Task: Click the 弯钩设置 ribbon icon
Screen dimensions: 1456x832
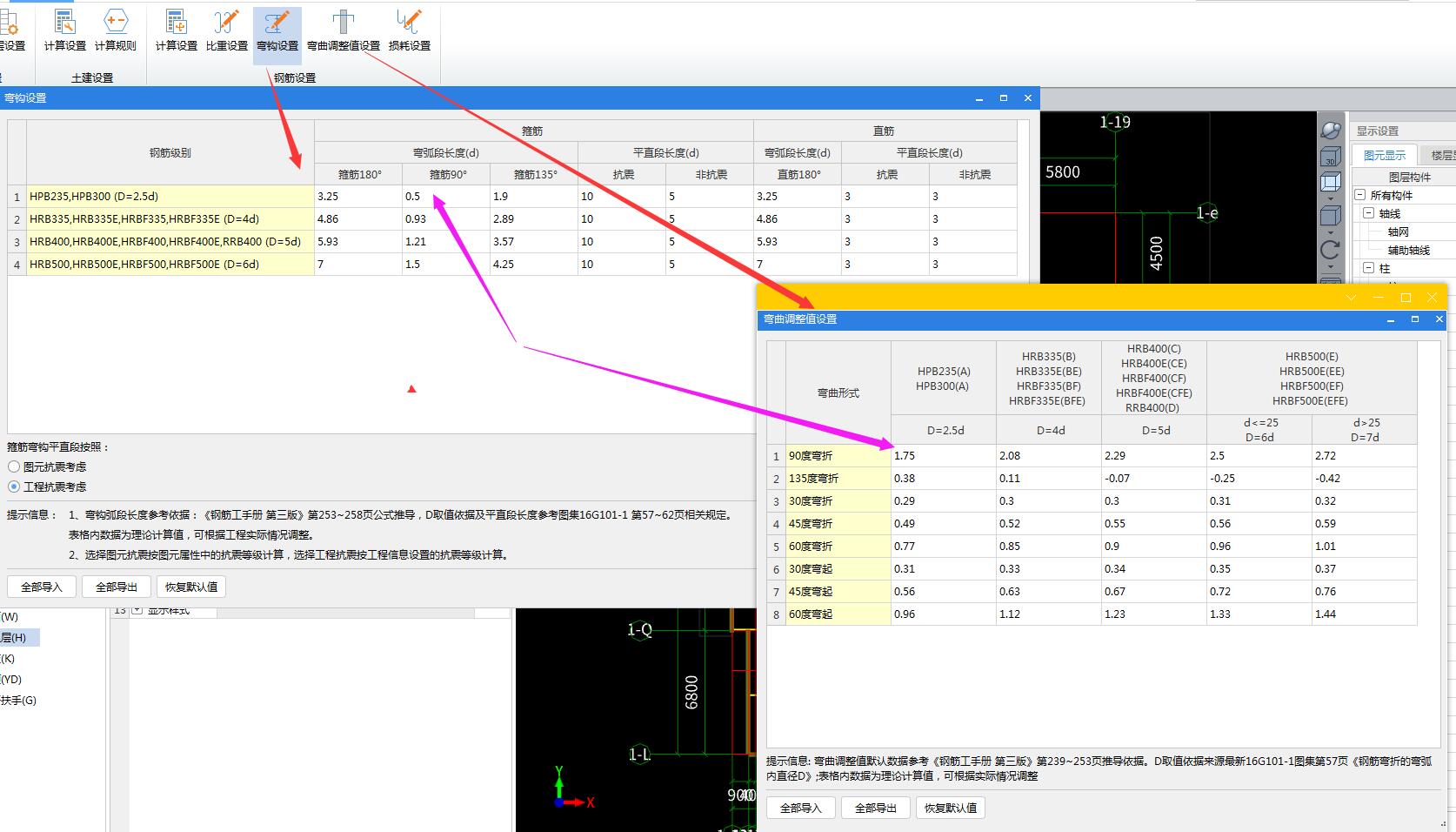Action: tap(277, 35)
